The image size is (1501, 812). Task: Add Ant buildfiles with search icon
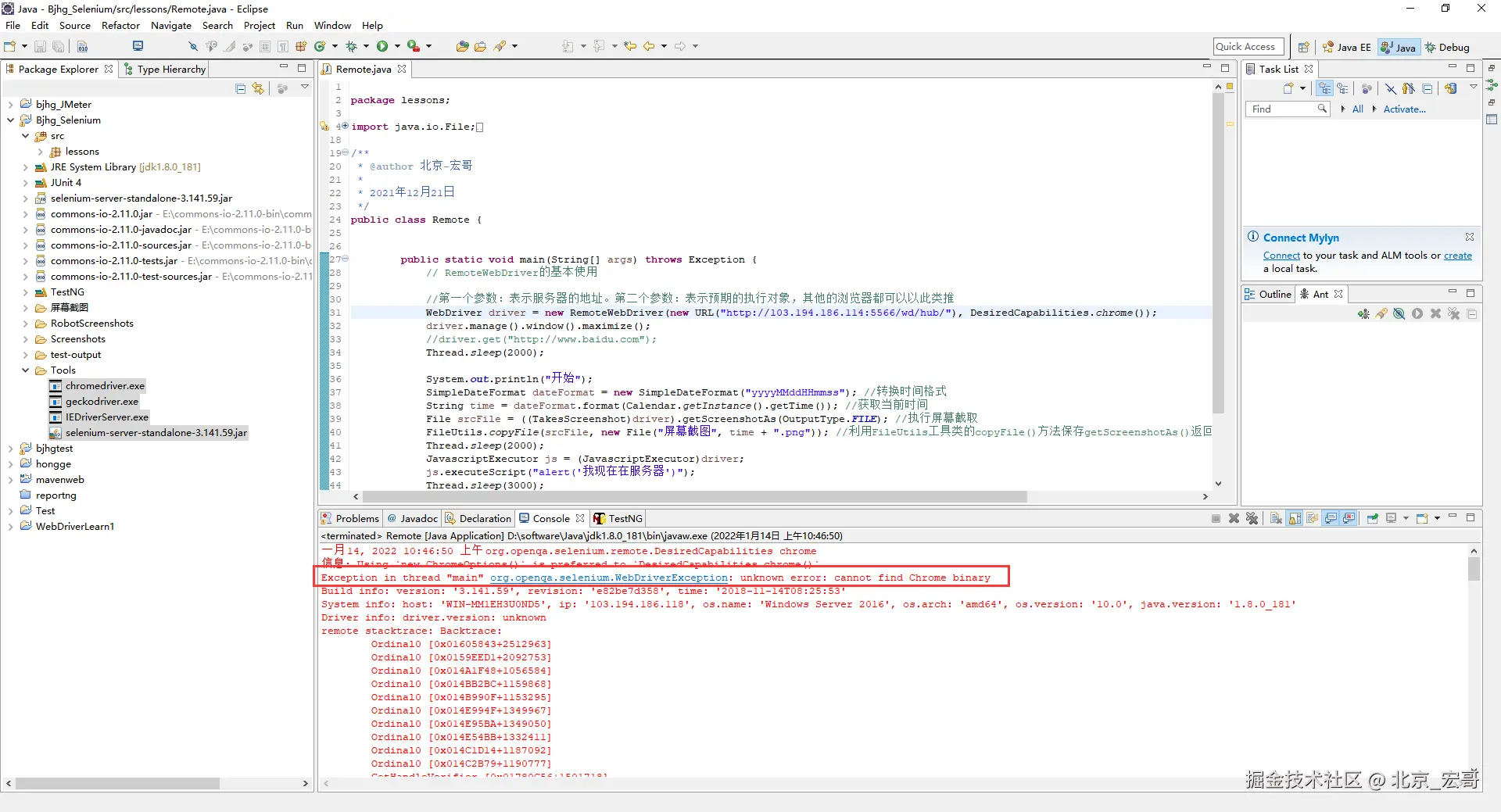pyautogui.click(x=1381, y=314)
